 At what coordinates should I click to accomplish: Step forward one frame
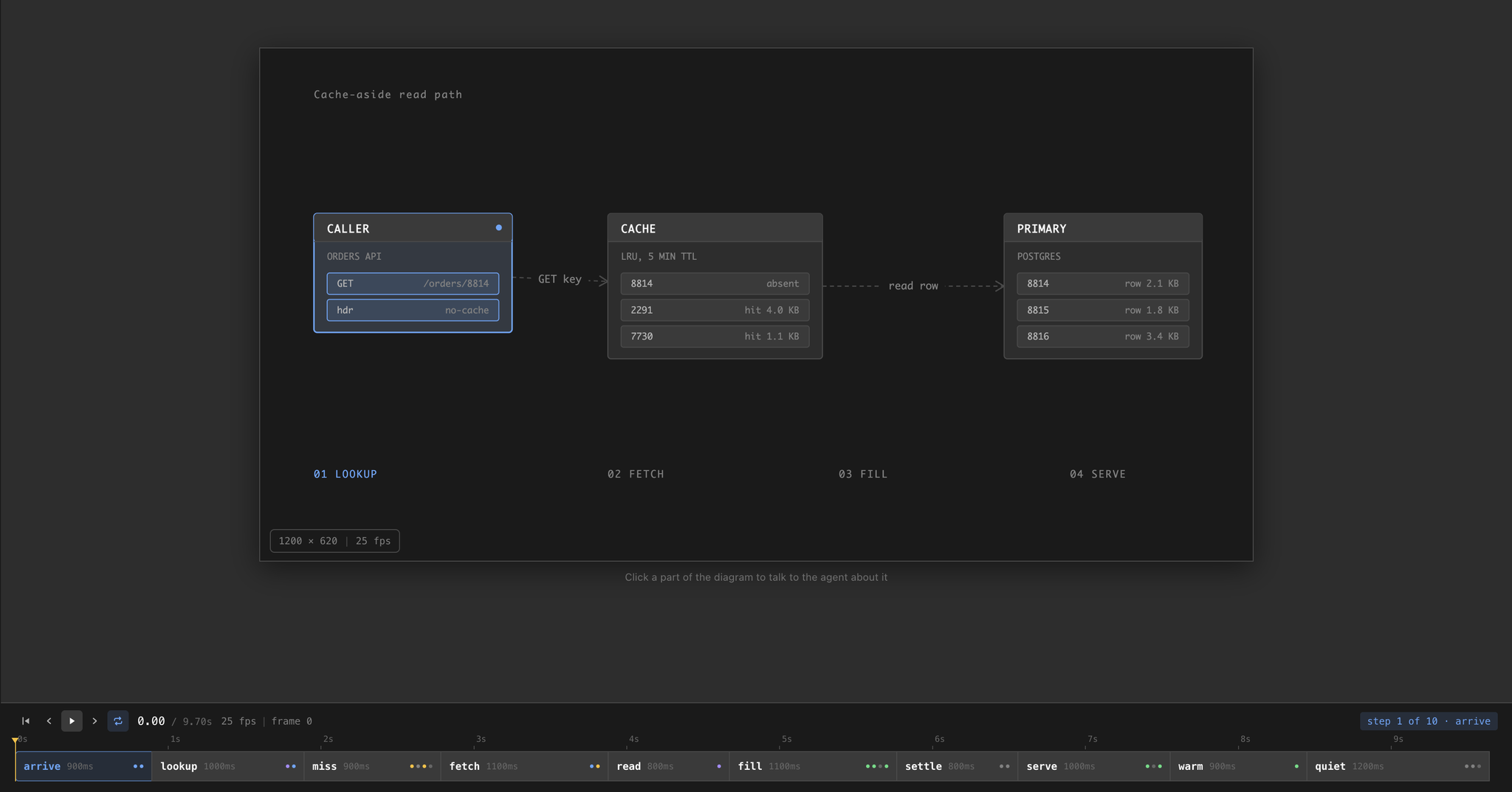point(94,721)
